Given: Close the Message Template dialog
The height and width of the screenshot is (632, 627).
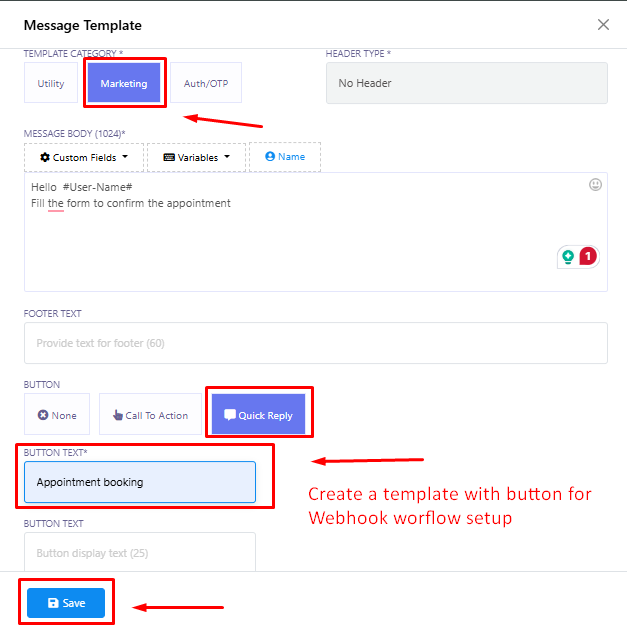Looking at the screenshot, I should (603, 25).
